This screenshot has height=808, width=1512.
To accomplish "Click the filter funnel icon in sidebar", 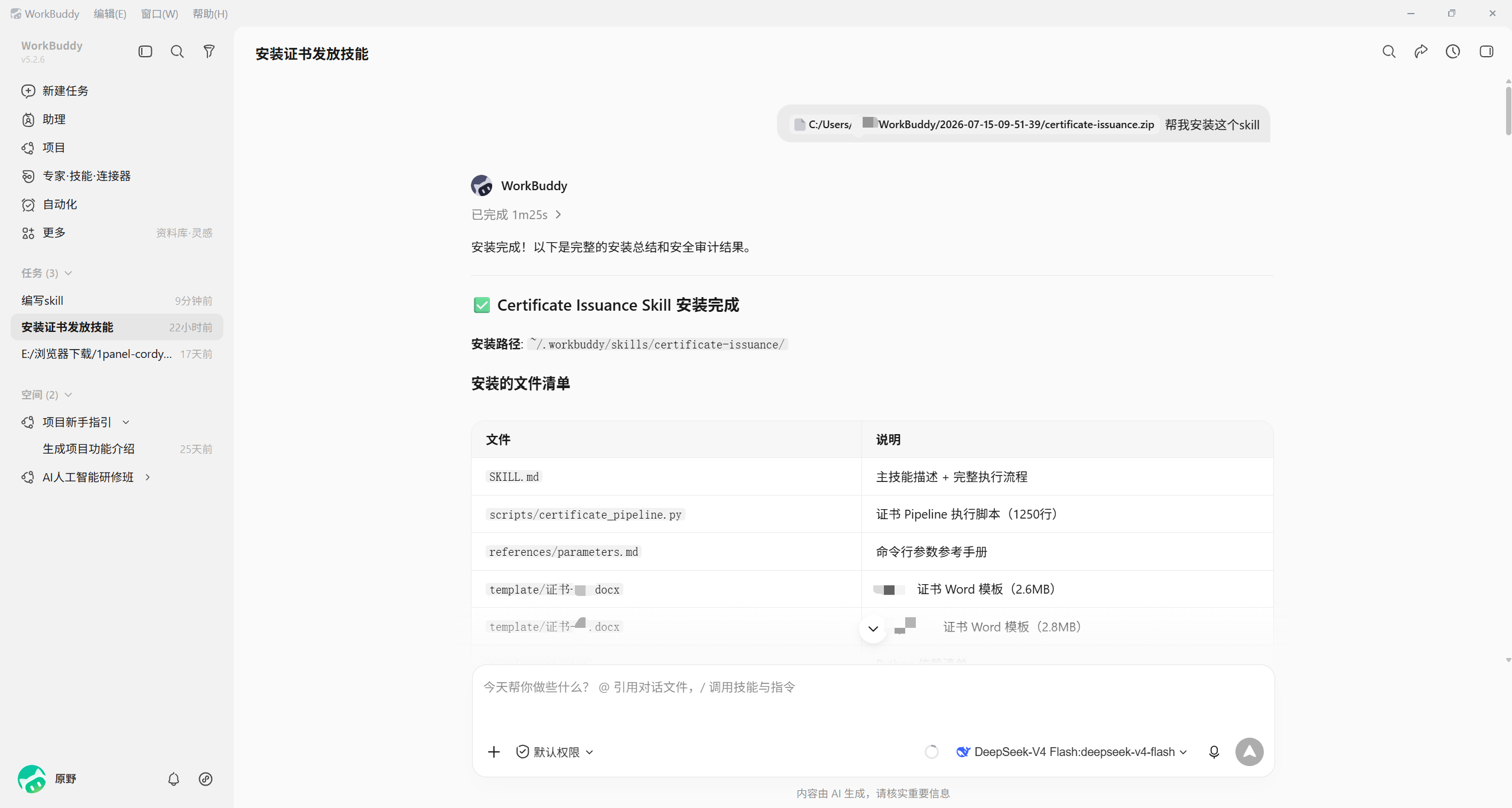I will click(209, 51).
